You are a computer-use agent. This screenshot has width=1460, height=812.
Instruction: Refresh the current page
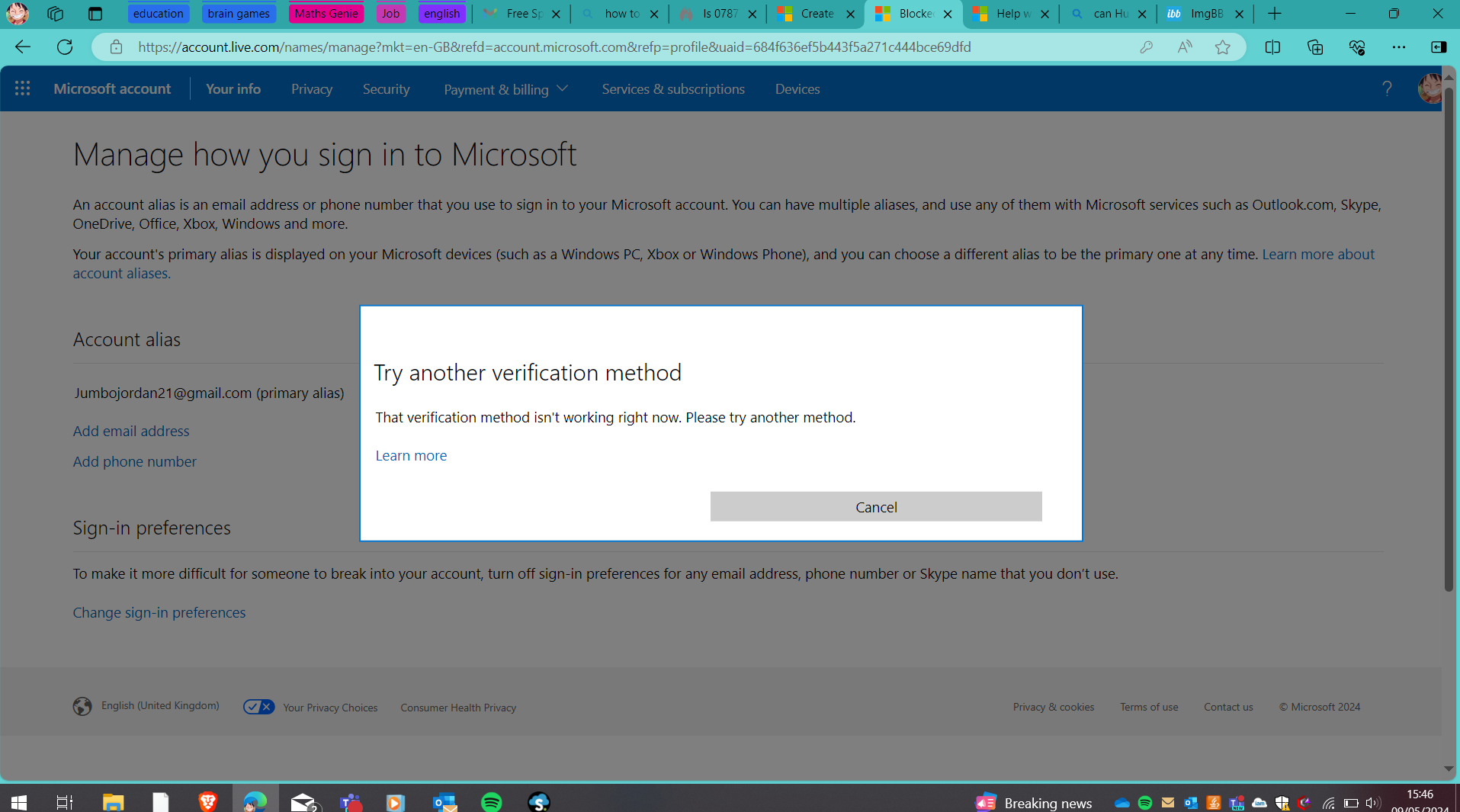pyautogui.click(x=65, y=47)
